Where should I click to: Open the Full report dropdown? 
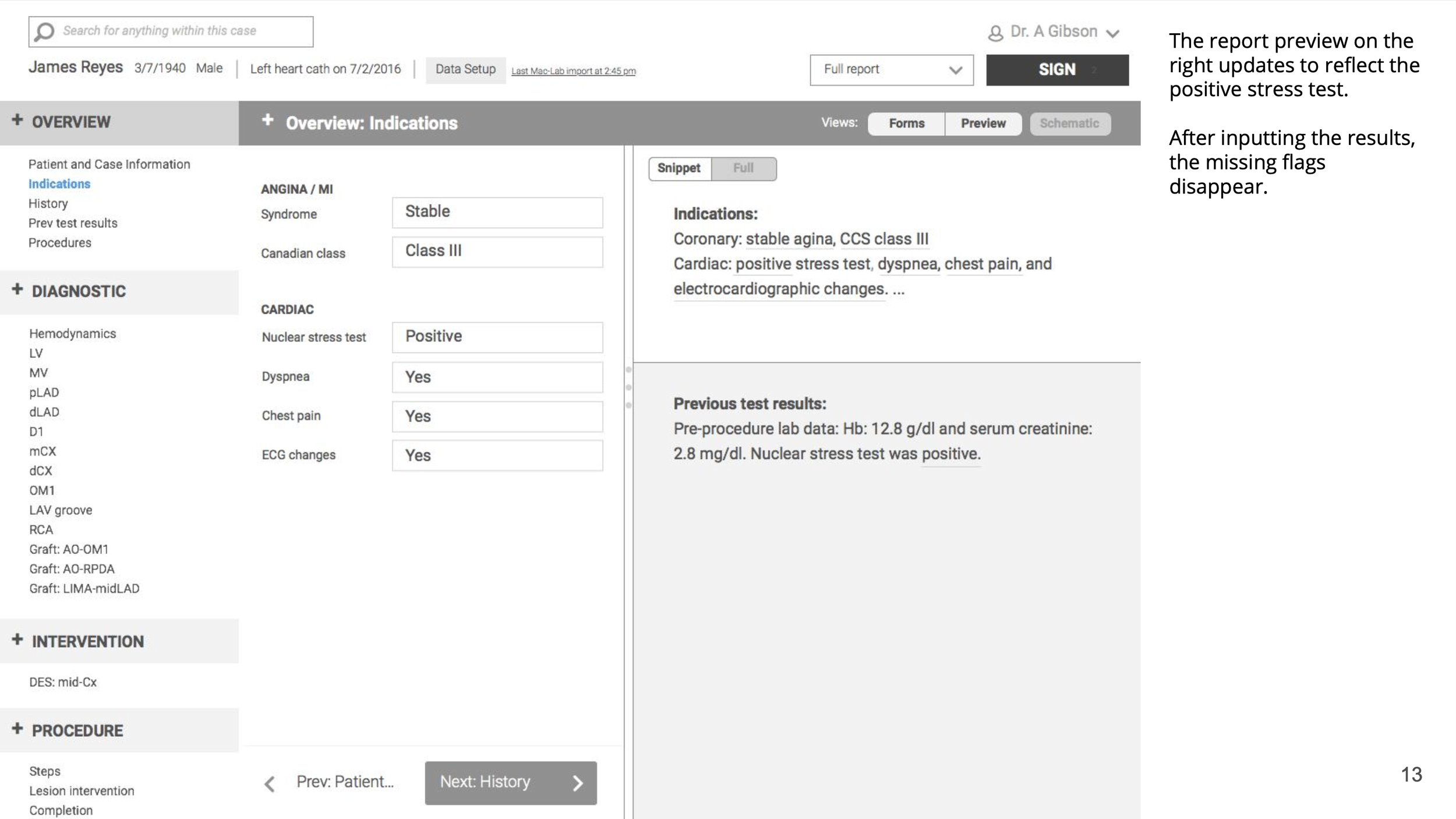(891, 70)
